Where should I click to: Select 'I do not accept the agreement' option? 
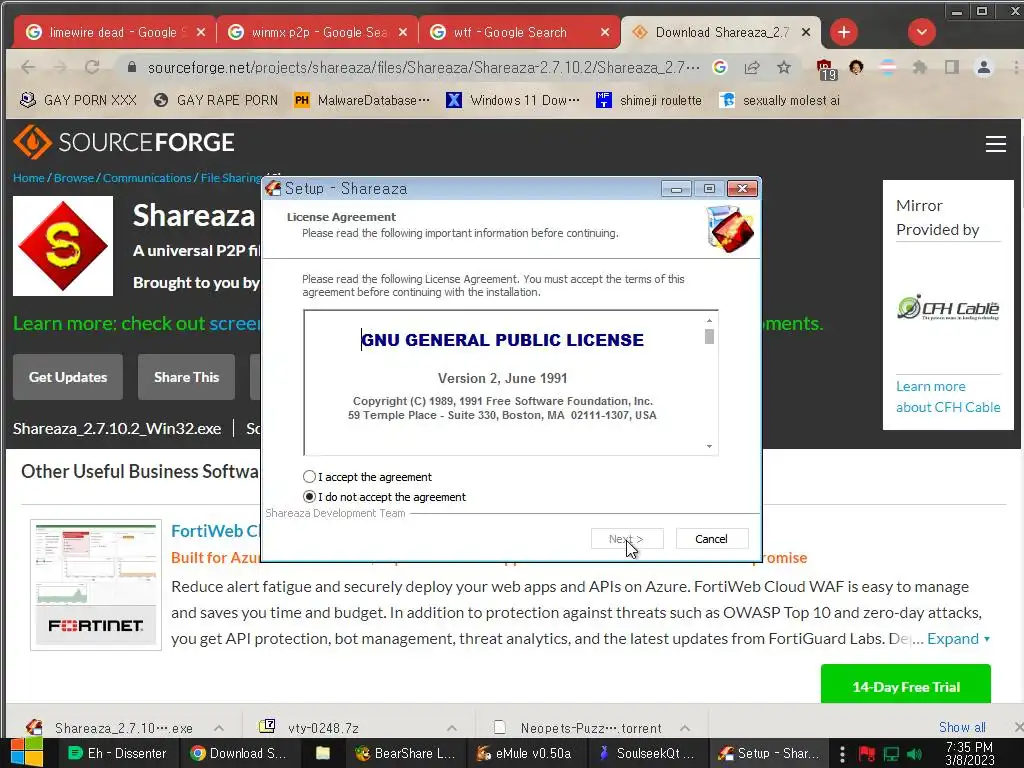309,497
